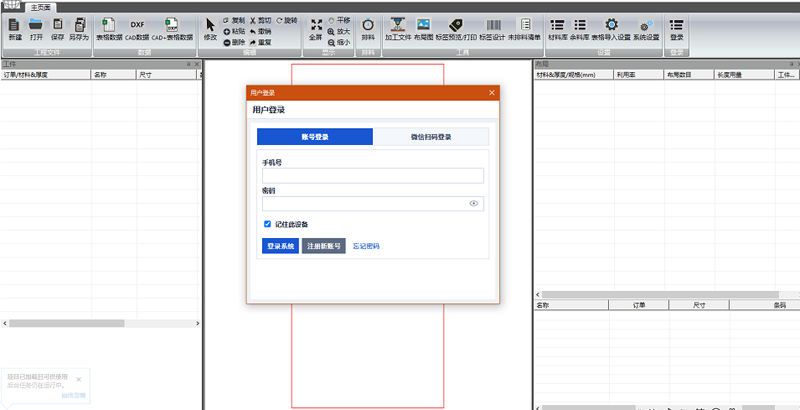This screenshot has height=410, width=800.
Task: Click the 注册新账号 button
Action: (x=324, y=246)
